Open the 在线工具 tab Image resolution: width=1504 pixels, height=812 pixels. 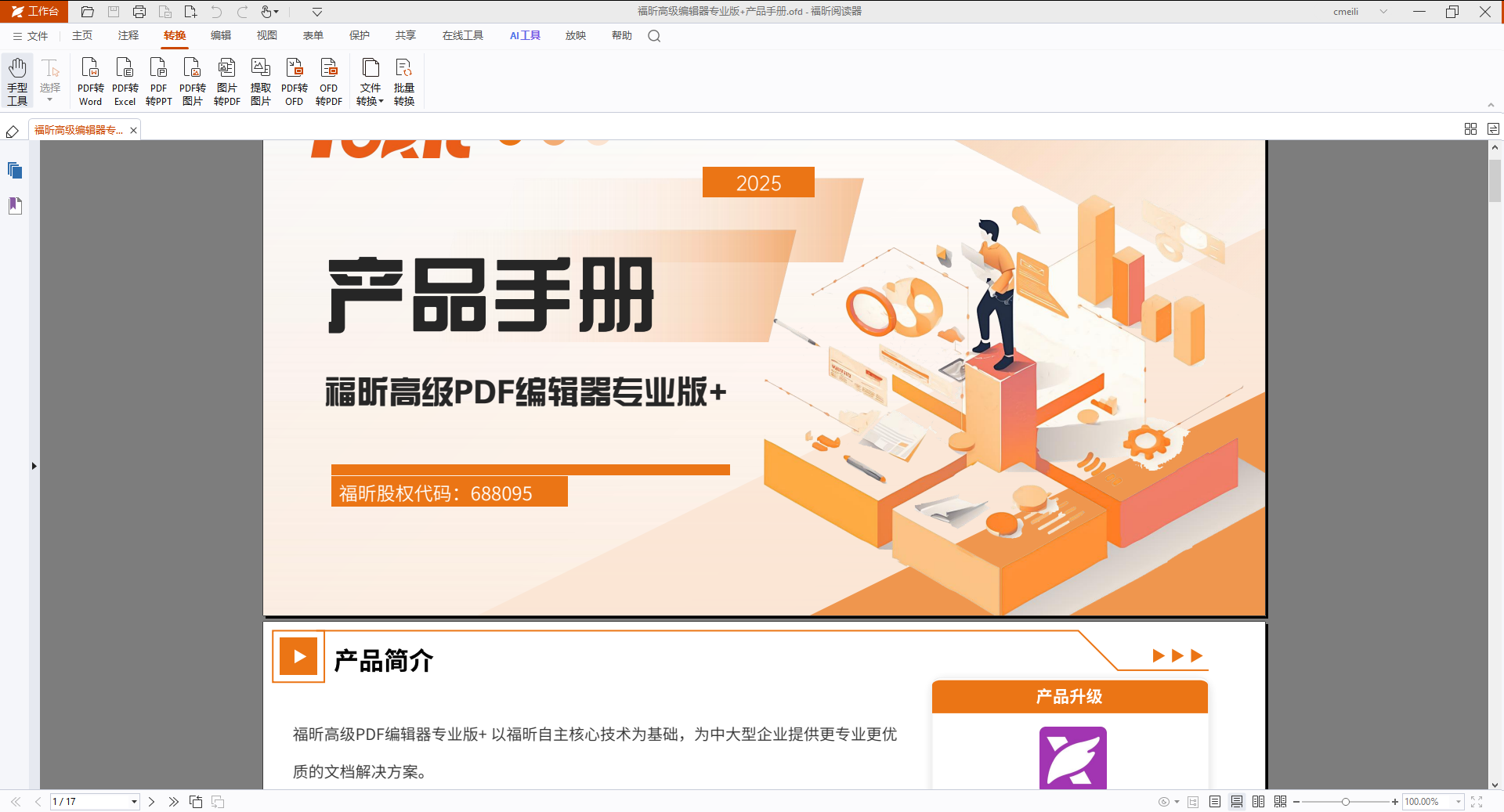coord(463,36)
